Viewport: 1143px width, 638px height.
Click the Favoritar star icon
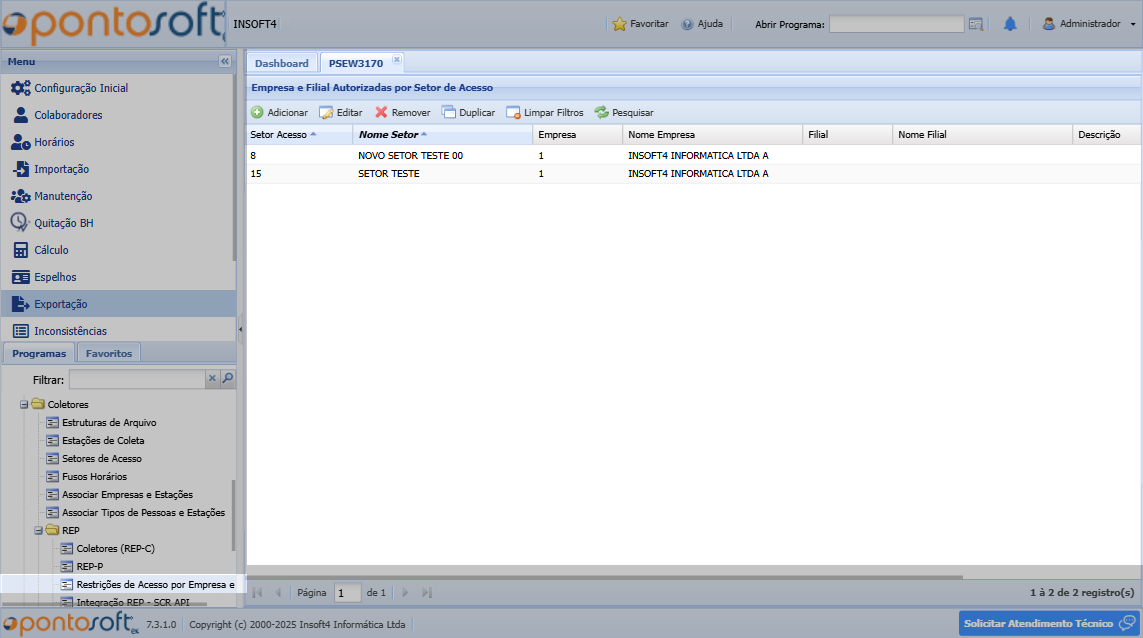click(619, 24)
